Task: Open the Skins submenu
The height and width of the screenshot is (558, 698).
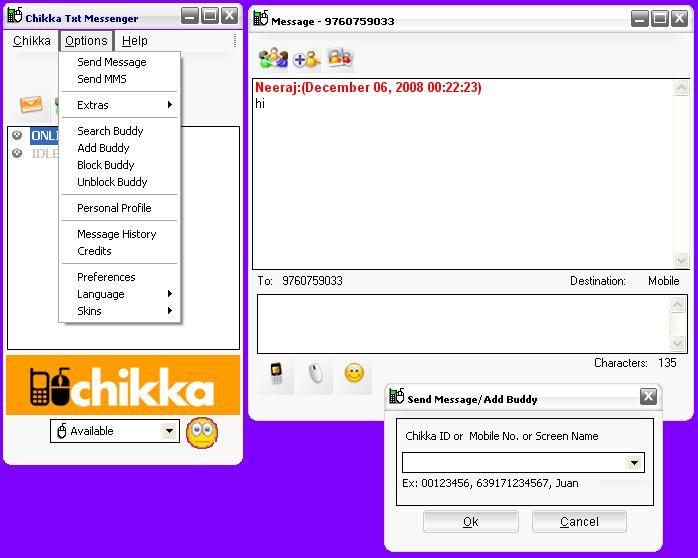Action: [x=125, y=311]
